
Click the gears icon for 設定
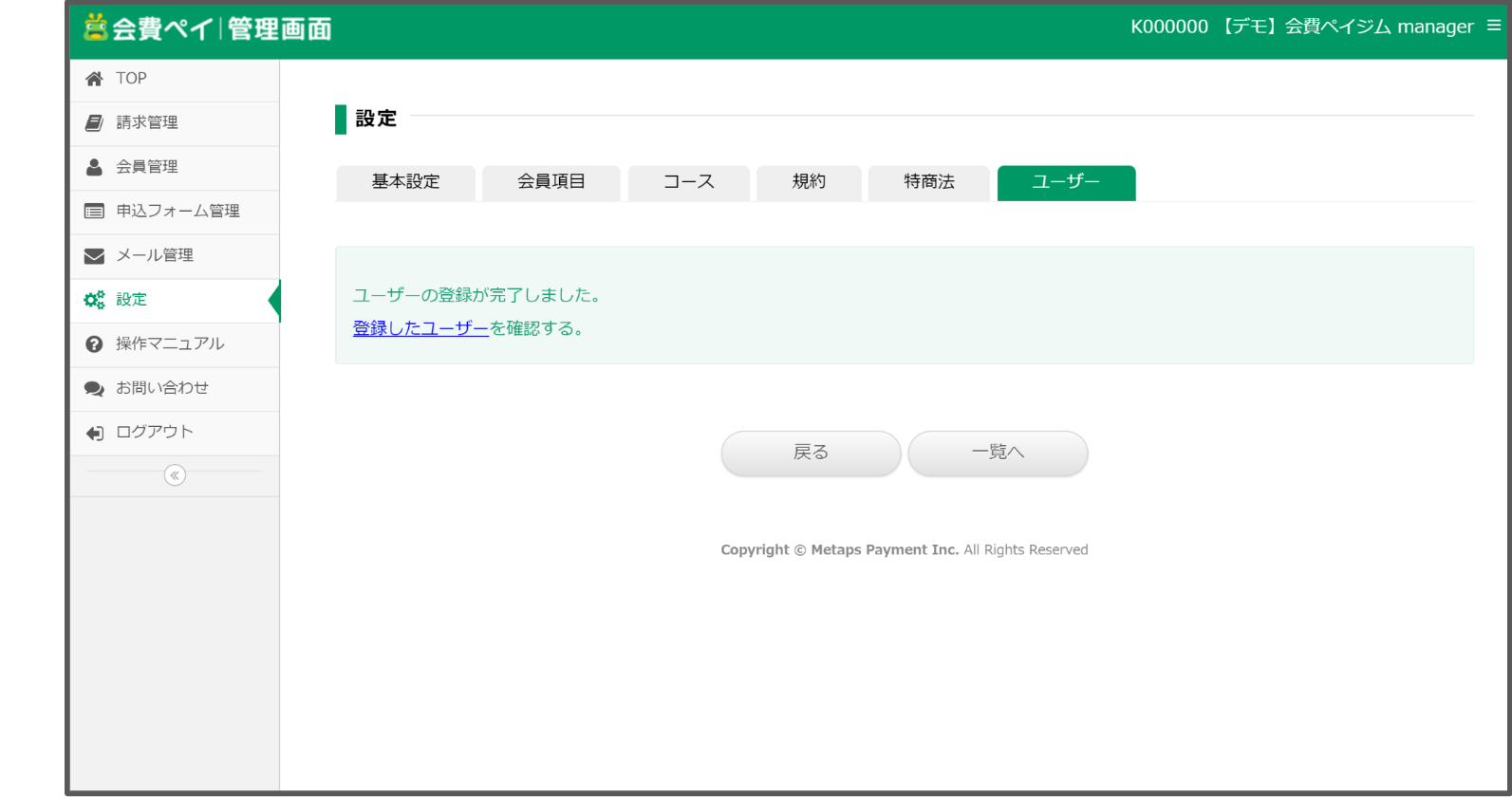coord(94,300)
